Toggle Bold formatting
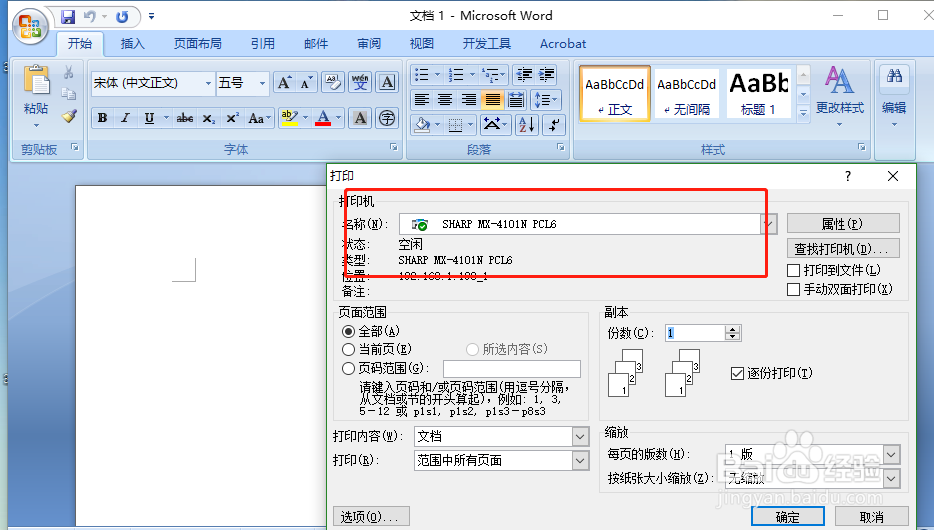Viewport: 934px width, 530px height. 102,118
